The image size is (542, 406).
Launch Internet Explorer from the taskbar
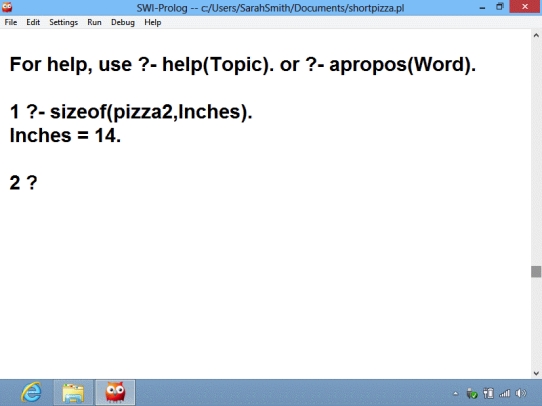(x=31, y=393)
